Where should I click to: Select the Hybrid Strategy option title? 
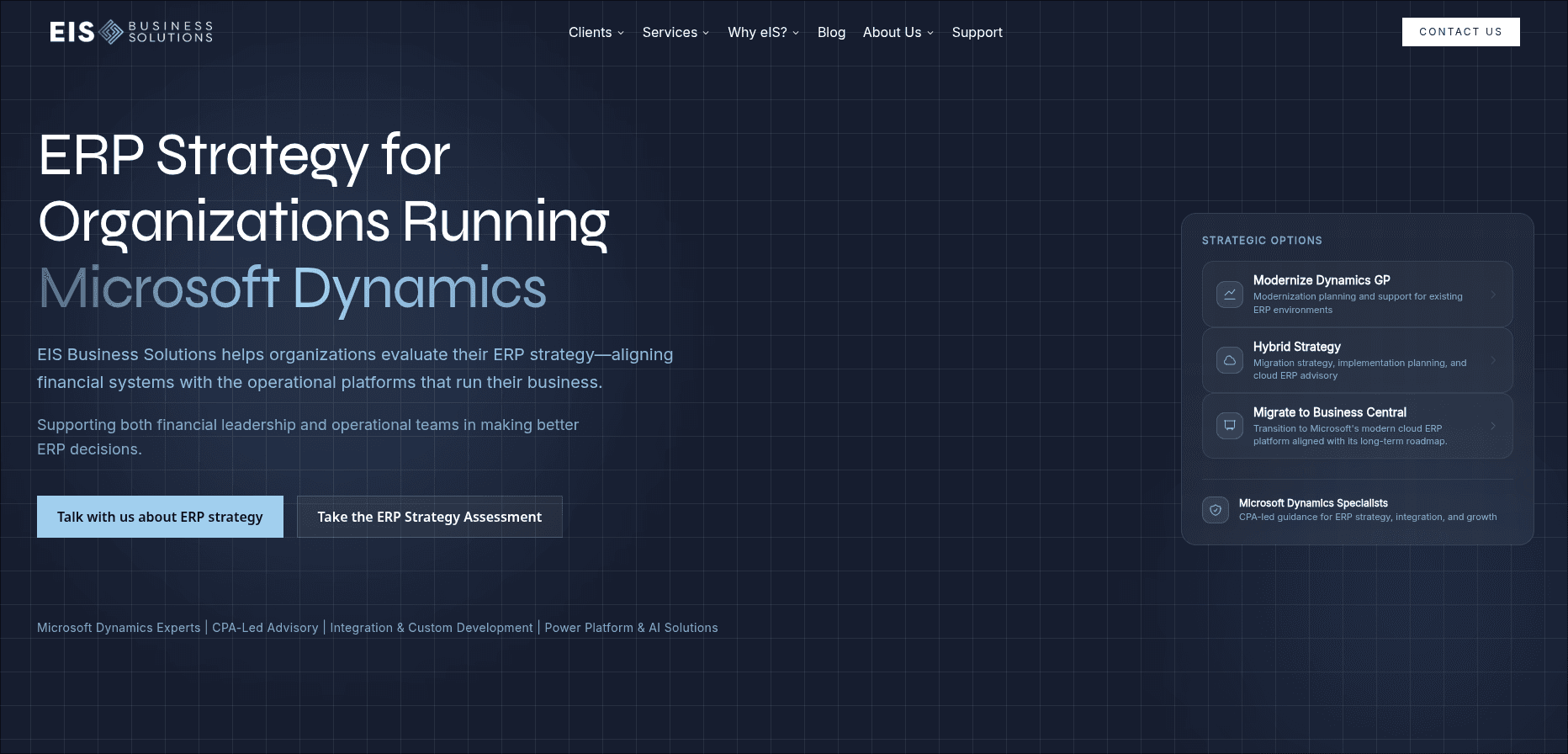click(x=1296, y=347)
